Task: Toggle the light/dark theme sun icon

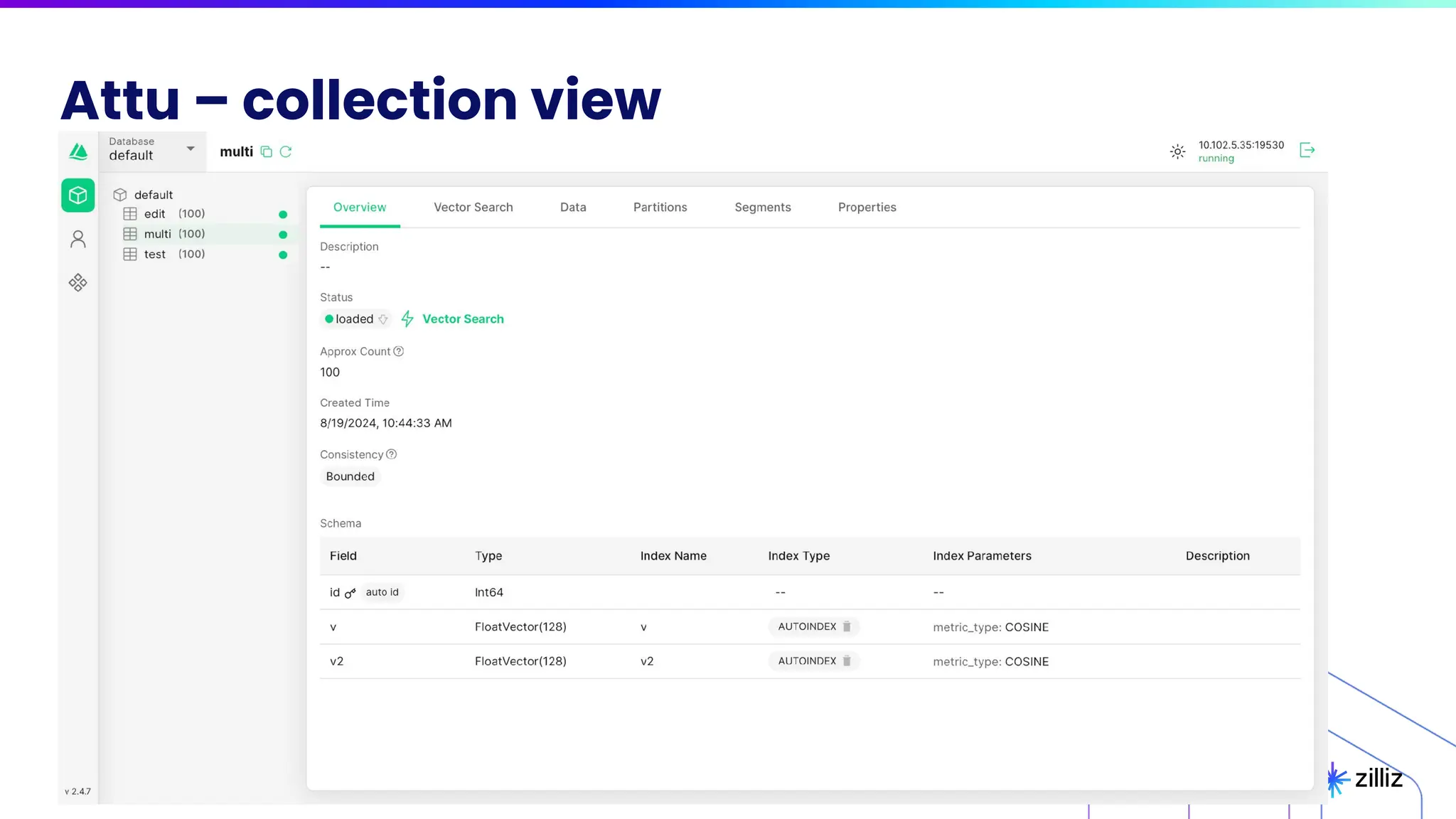Action: click(1177, 151)
